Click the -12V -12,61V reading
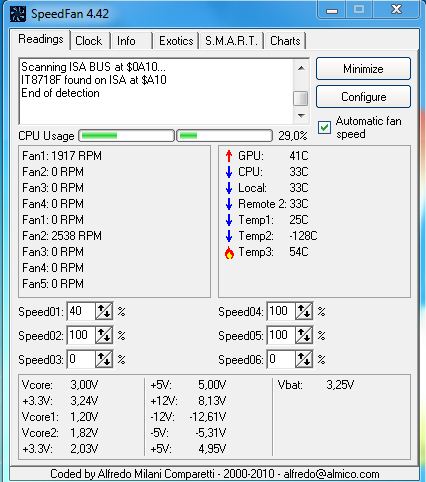Screen dimensions: 426x482 pyautogui.click(x=189, y=417)
